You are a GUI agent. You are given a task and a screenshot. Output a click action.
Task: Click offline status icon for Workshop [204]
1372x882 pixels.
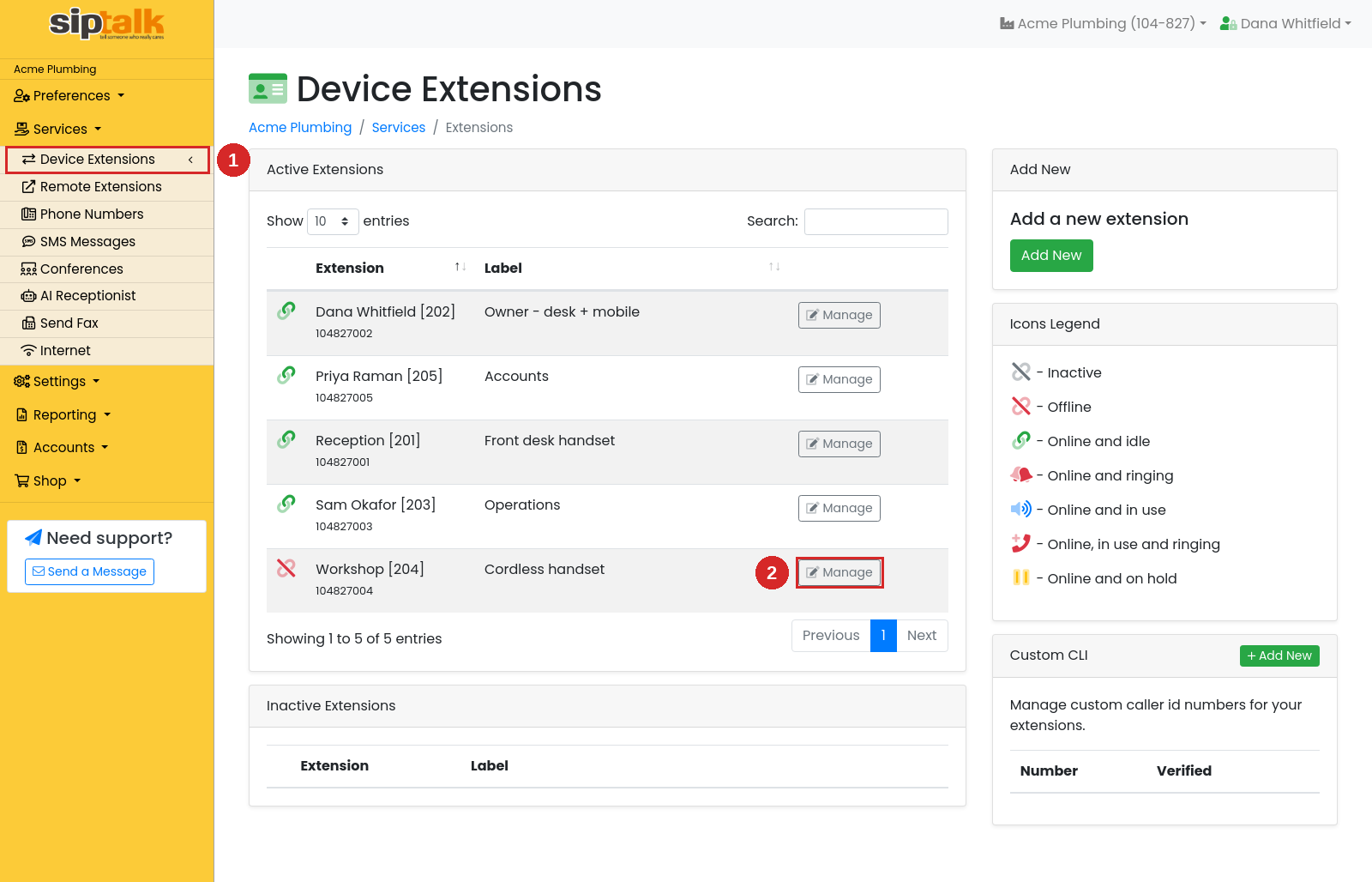[286, 568]
